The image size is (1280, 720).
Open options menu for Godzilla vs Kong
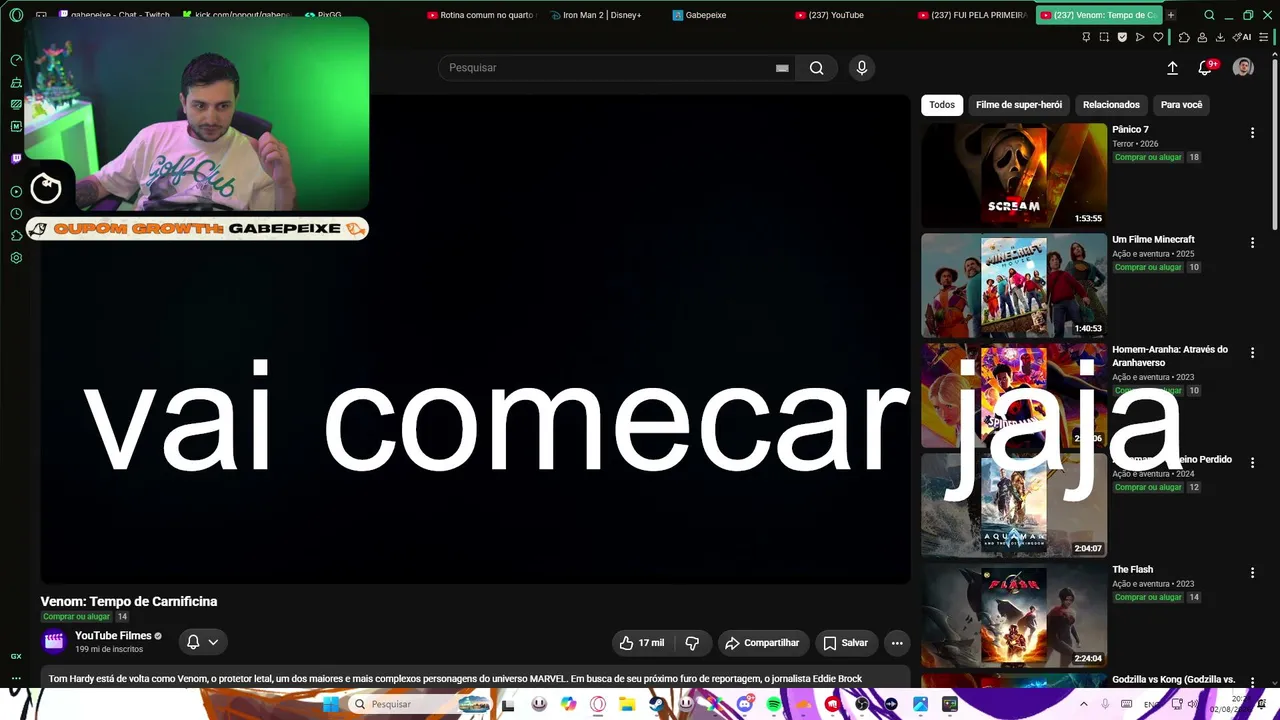pos(1252,682)
